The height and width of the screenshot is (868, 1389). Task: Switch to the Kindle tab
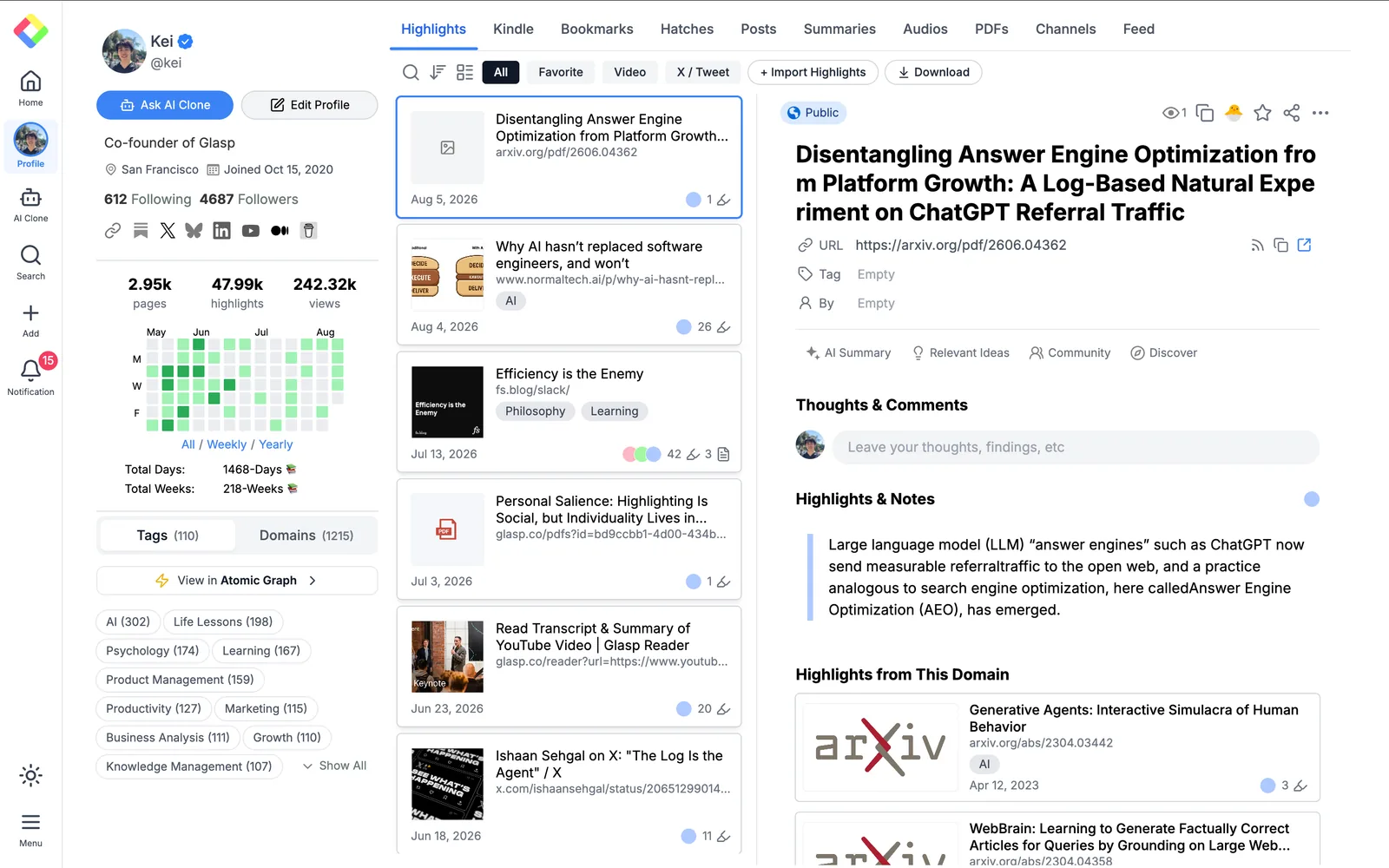pyautogui.click(x=513, y=29)
